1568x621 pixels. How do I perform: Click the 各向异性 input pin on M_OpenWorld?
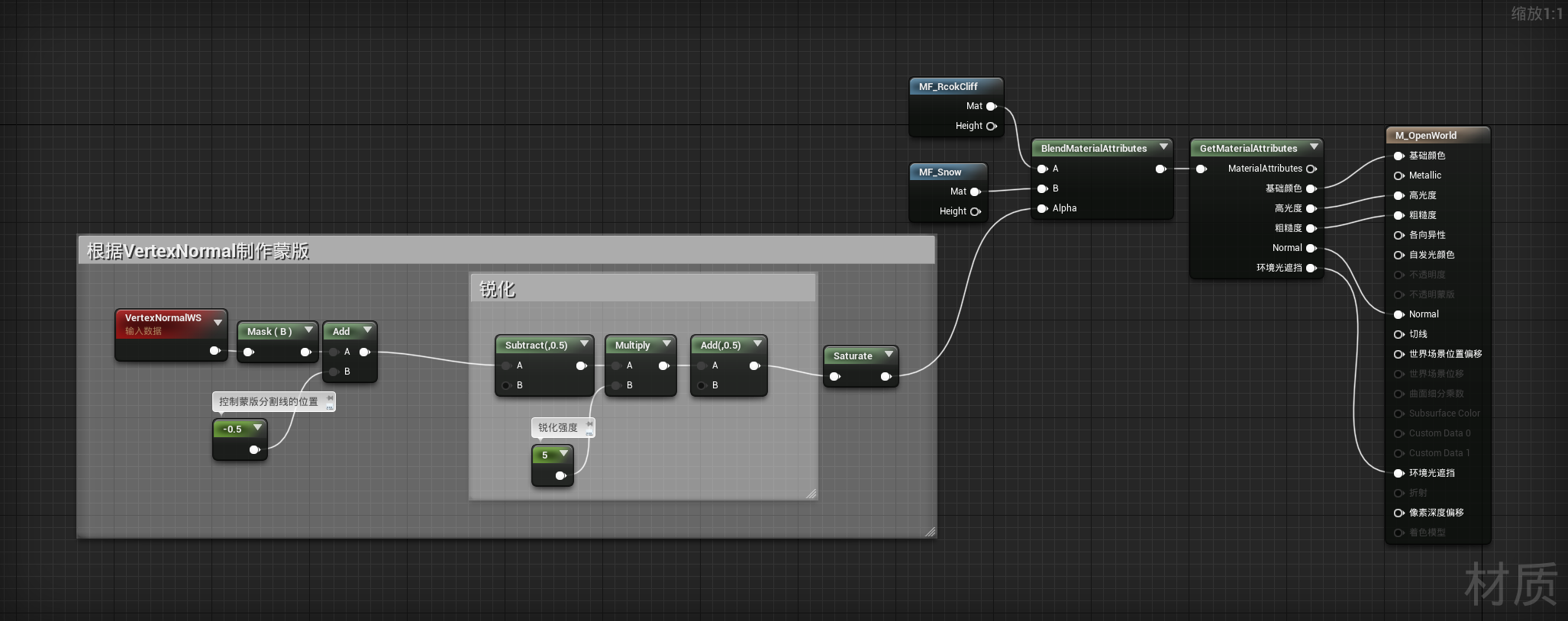coord(1399,236)
